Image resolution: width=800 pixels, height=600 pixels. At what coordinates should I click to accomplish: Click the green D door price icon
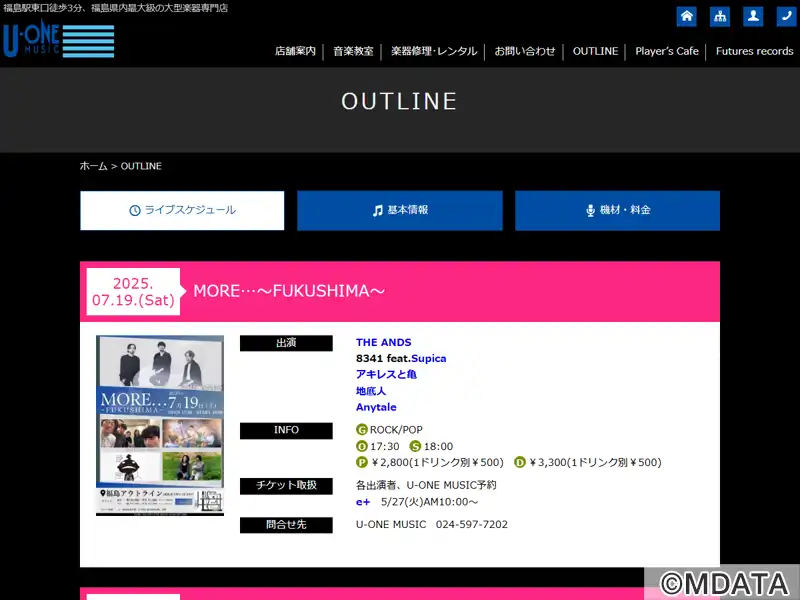coord(520,462)
